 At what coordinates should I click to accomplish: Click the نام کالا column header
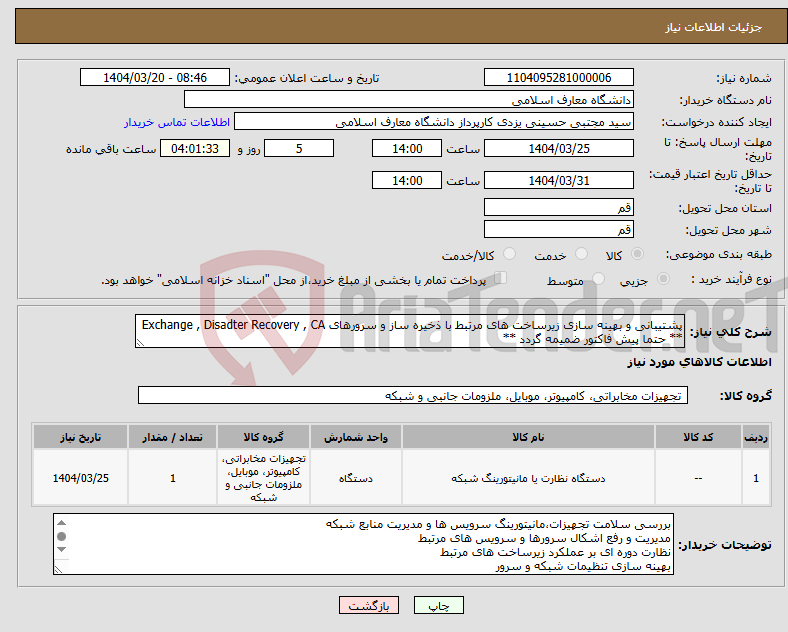pos(528,437)
